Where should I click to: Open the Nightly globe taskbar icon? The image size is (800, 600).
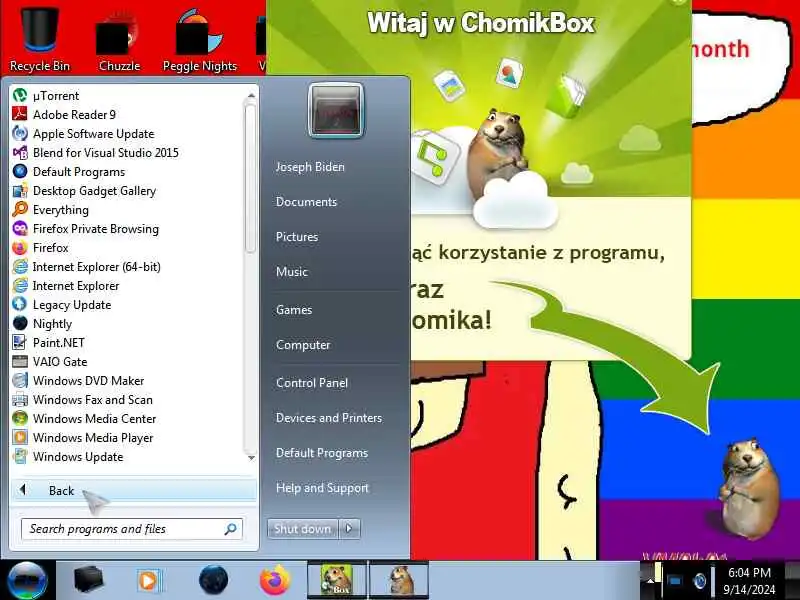pos(213,580)
